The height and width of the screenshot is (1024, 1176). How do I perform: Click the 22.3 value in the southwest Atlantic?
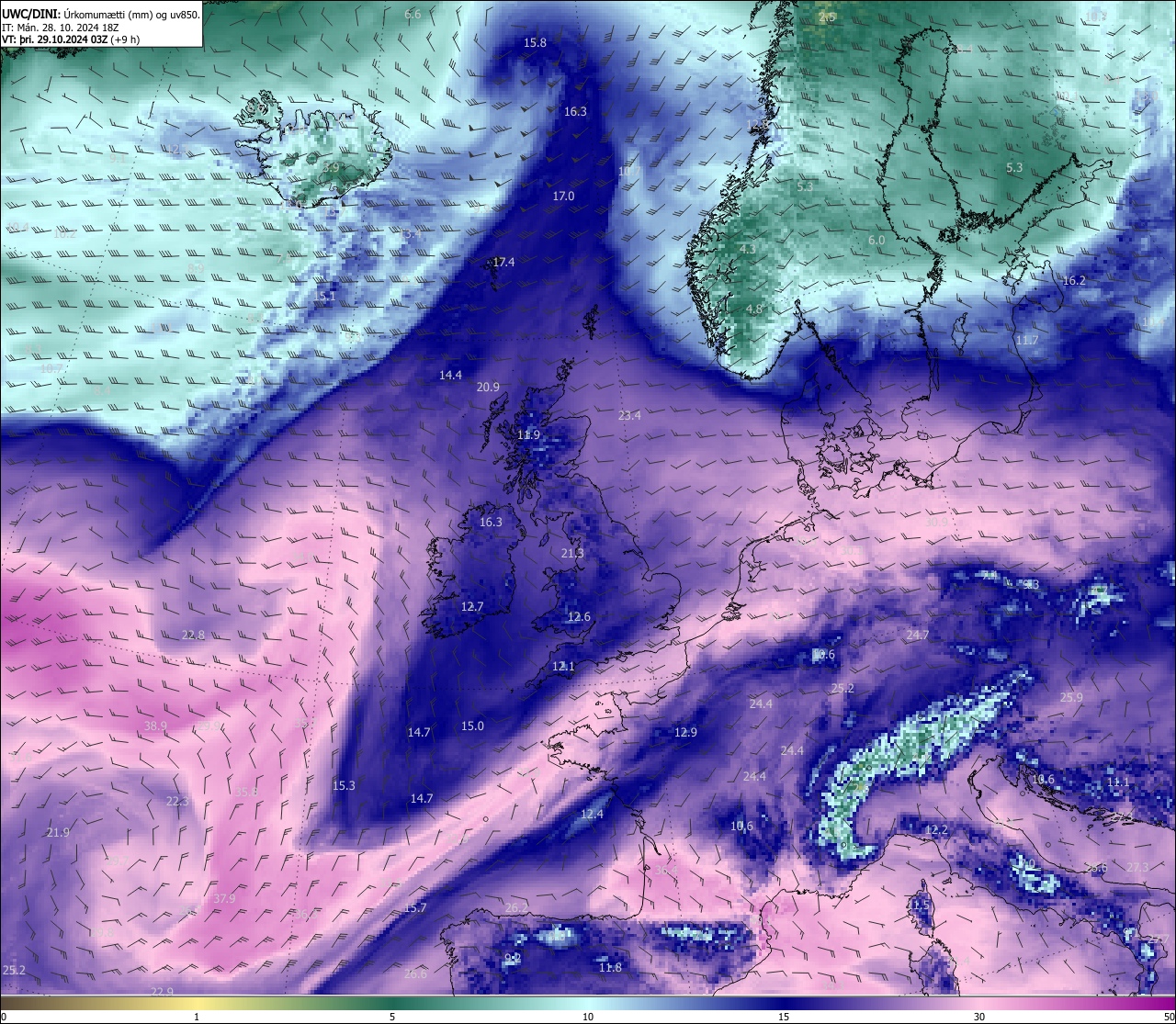(x=177, y=802)
